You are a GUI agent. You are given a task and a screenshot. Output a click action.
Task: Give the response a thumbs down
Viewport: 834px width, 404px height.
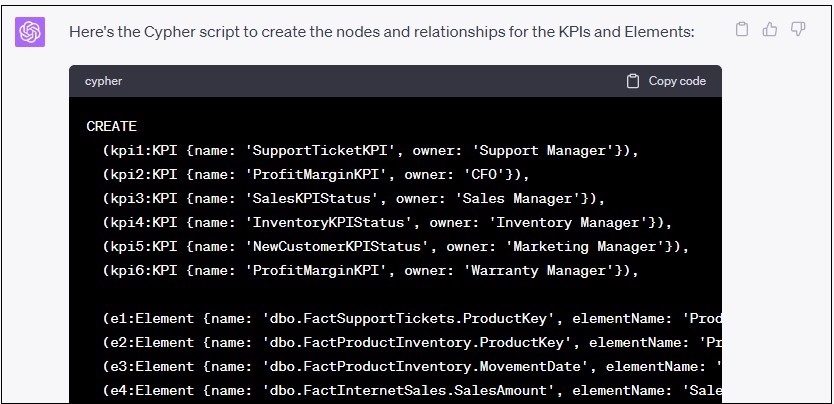pyautogui.click(x=798, y=30)
